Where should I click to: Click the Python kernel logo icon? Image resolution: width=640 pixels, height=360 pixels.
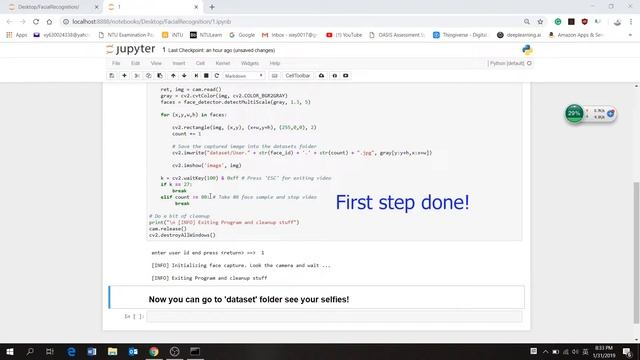tap(527, 50)
